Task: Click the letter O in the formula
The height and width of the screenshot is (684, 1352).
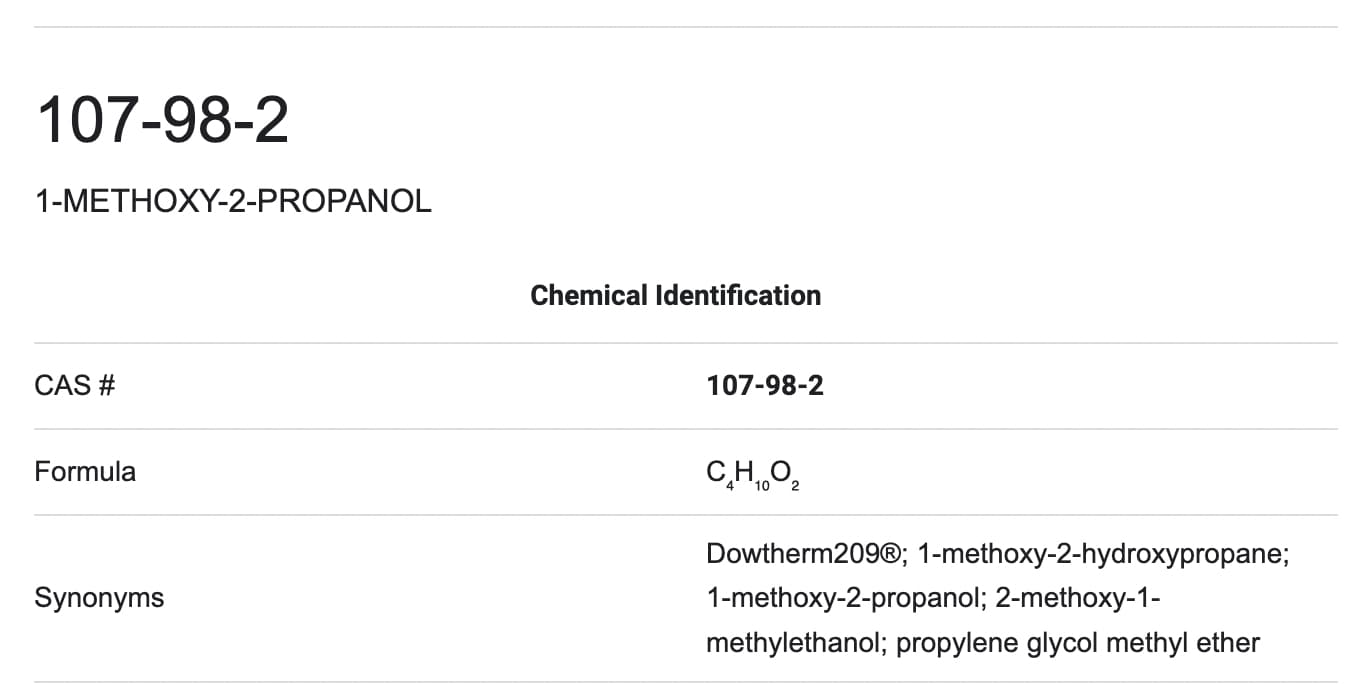Action: pyautogui.click(x=780, y=471)
